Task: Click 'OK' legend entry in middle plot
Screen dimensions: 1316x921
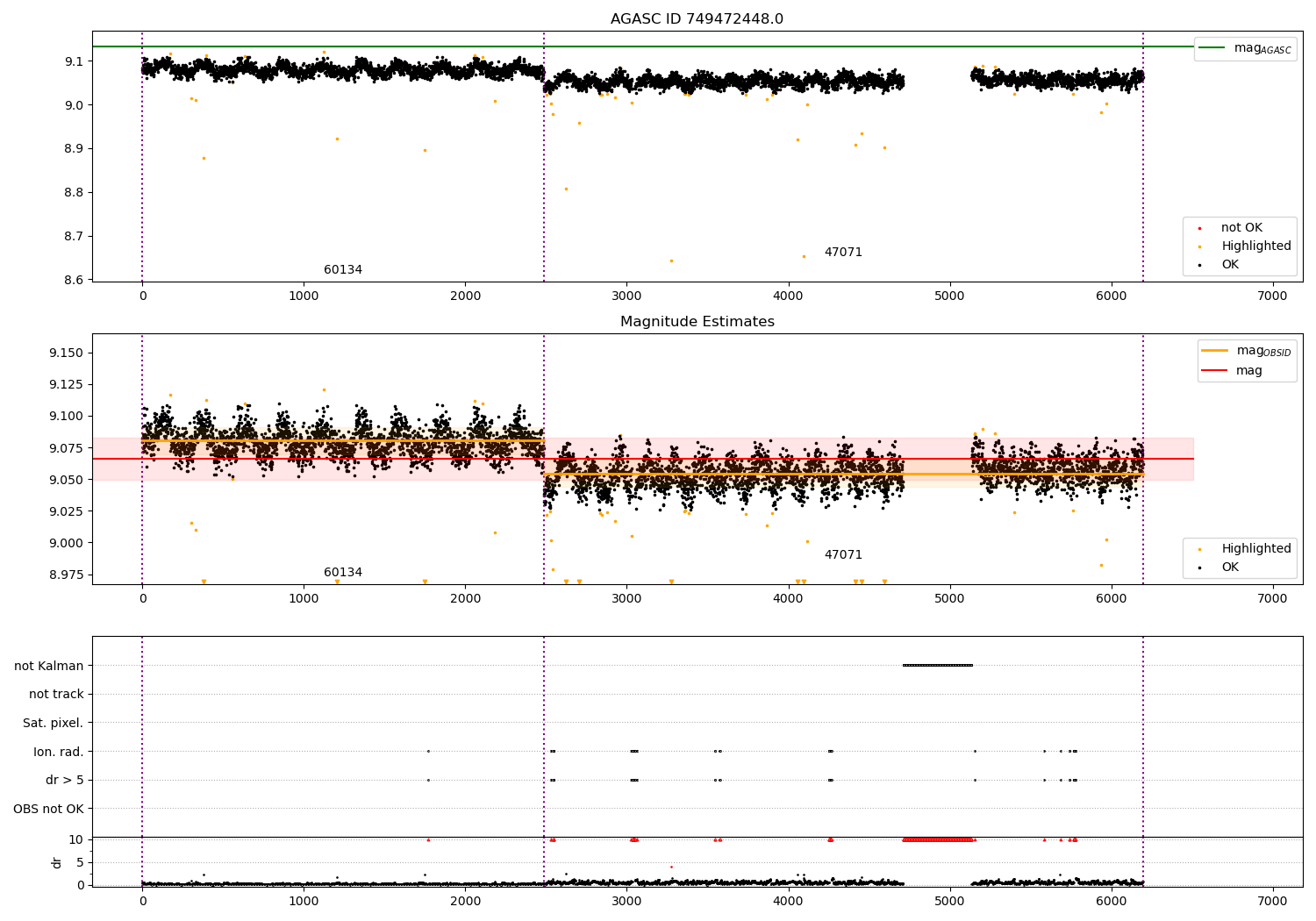Action: coord(1230,568)
